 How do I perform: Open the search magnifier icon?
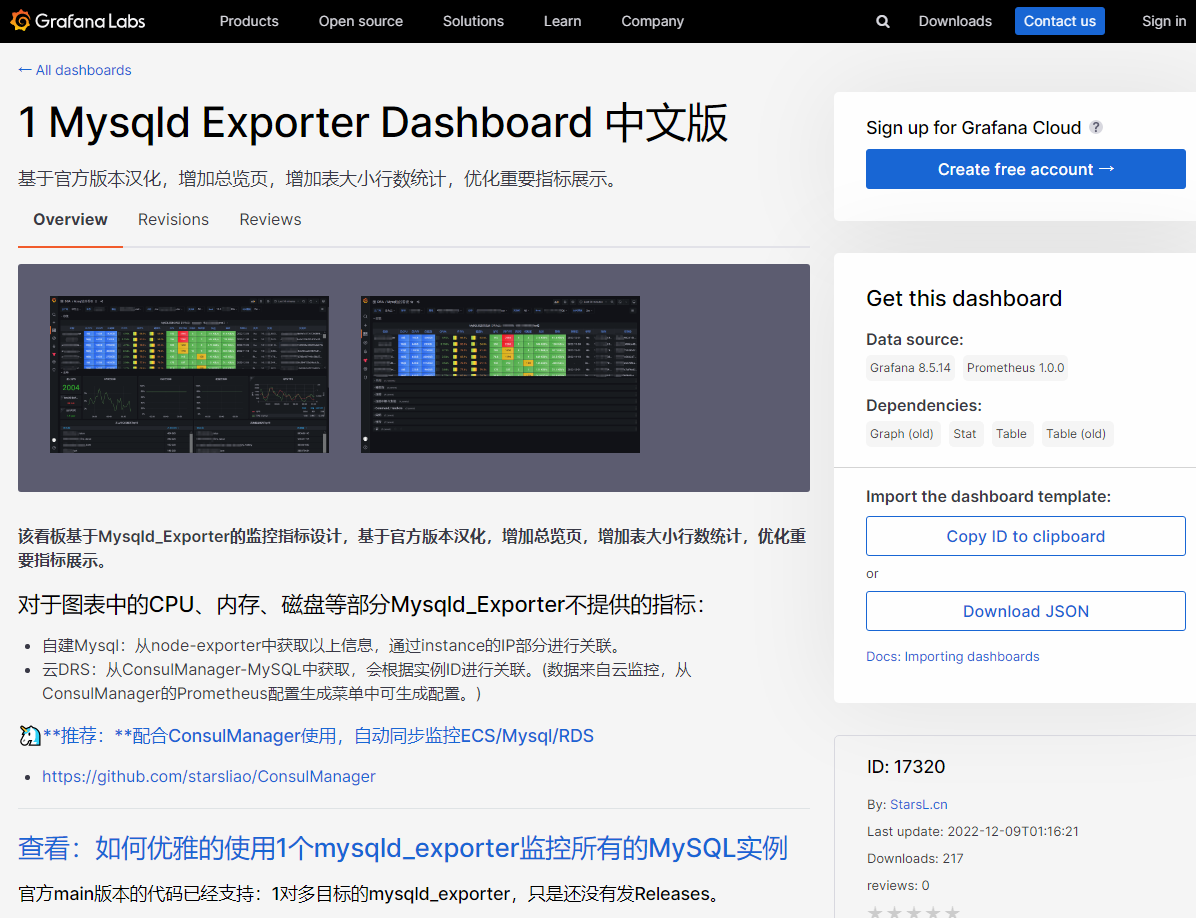pyautogui.click(x=883, y=21)
